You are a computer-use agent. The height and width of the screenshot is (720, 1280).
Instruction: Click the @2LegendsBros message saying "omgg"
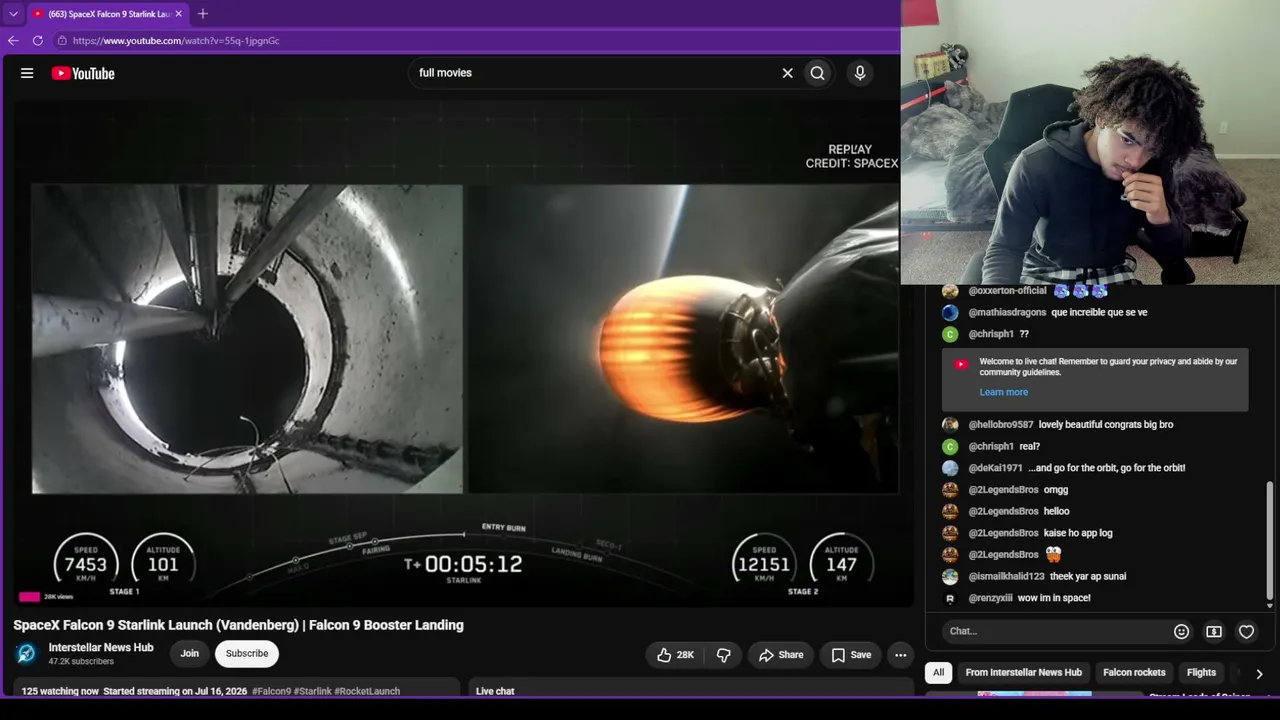(x=1056, y=490)
